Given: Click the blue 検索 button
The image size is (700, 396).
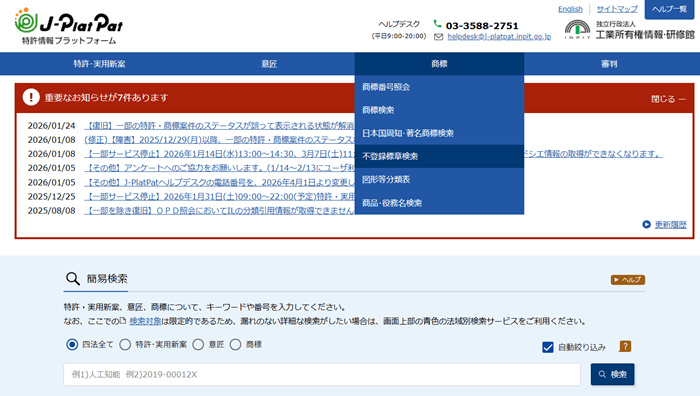Looking at the screenshot, I should pos(612,374).
